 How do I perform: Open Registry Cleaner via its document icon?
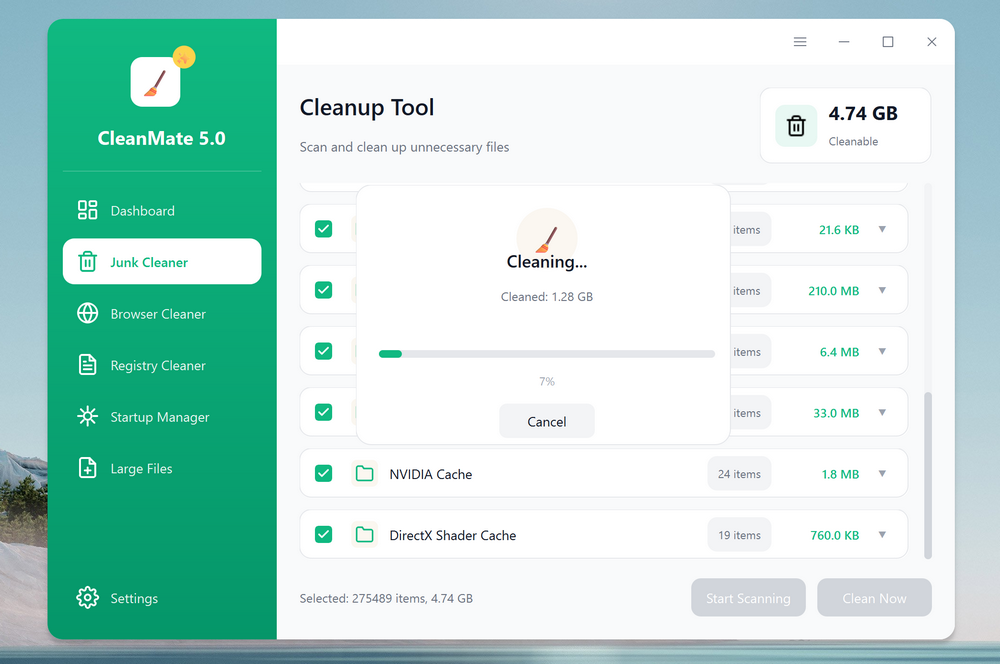coord(89,365)
